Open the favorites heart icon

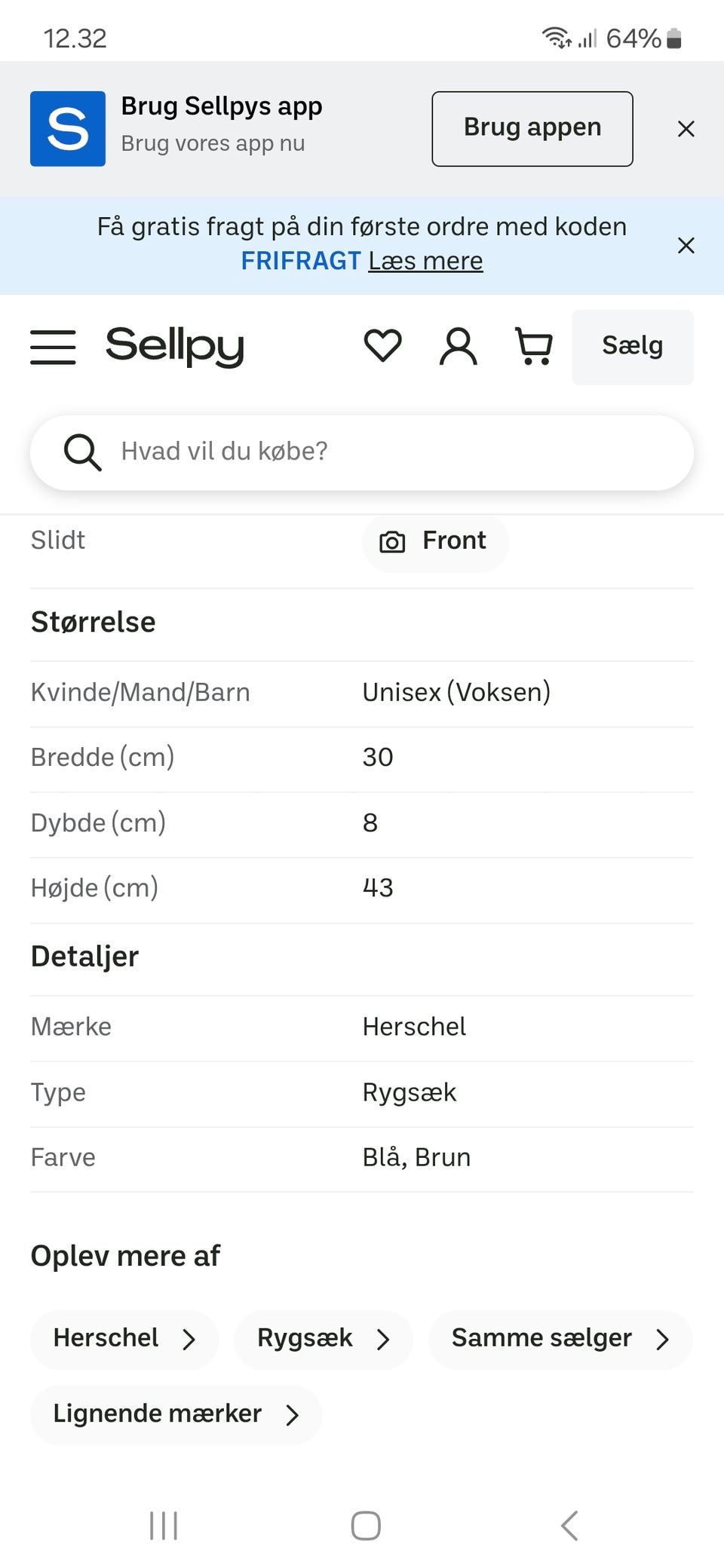383,346
